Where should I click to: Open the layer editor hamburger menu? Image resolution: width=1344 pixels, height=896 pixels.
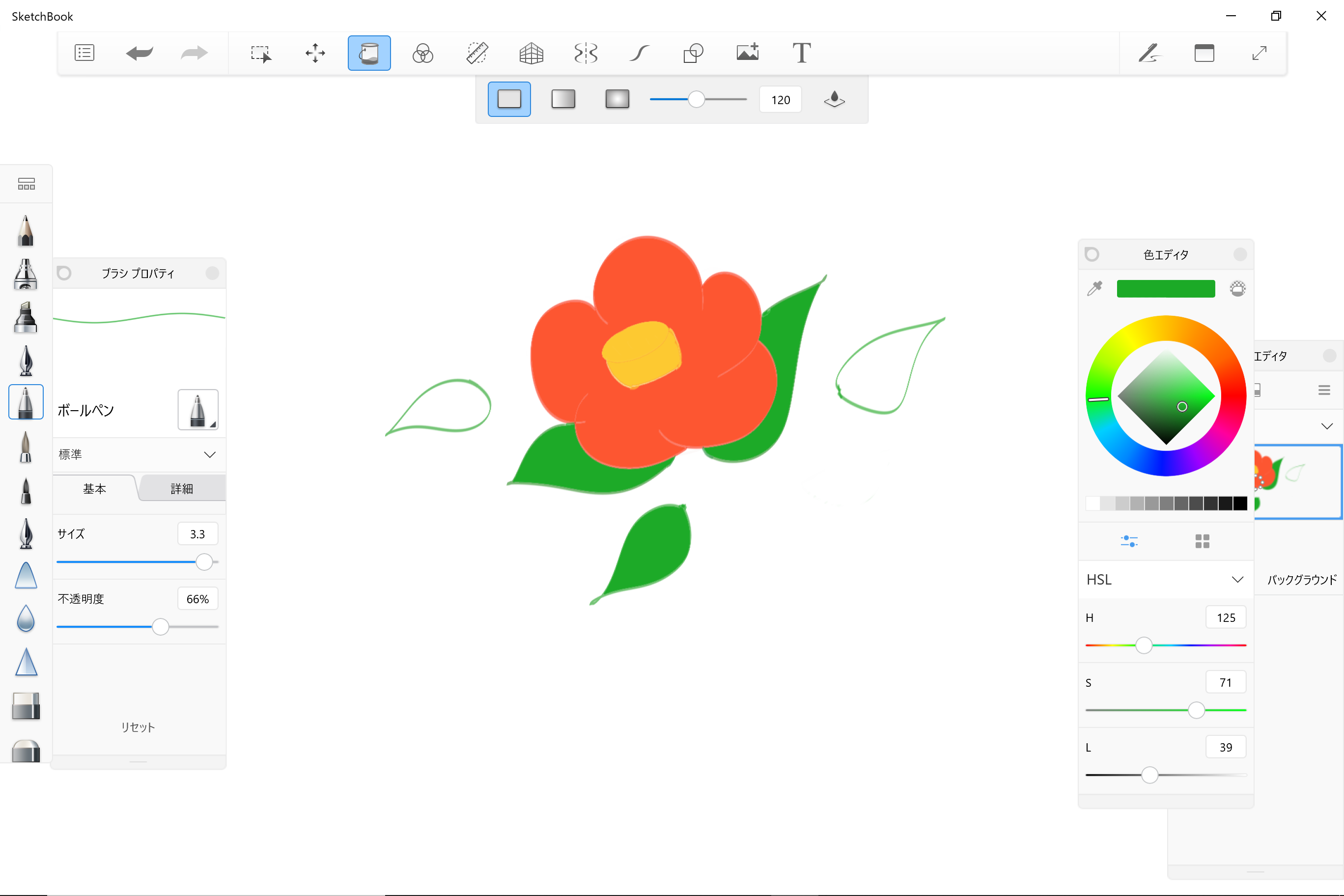(x=1324, y=391)
